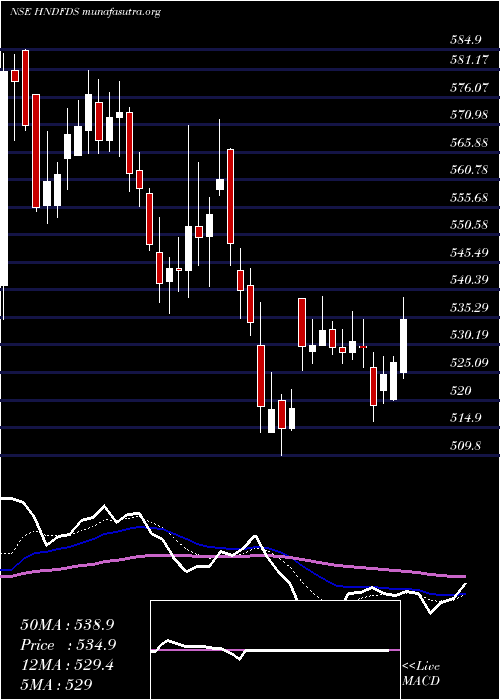Click the 565.88 price axis label
Image resolution: width=500 pixels, height=700 pixels.
[468, 142]
